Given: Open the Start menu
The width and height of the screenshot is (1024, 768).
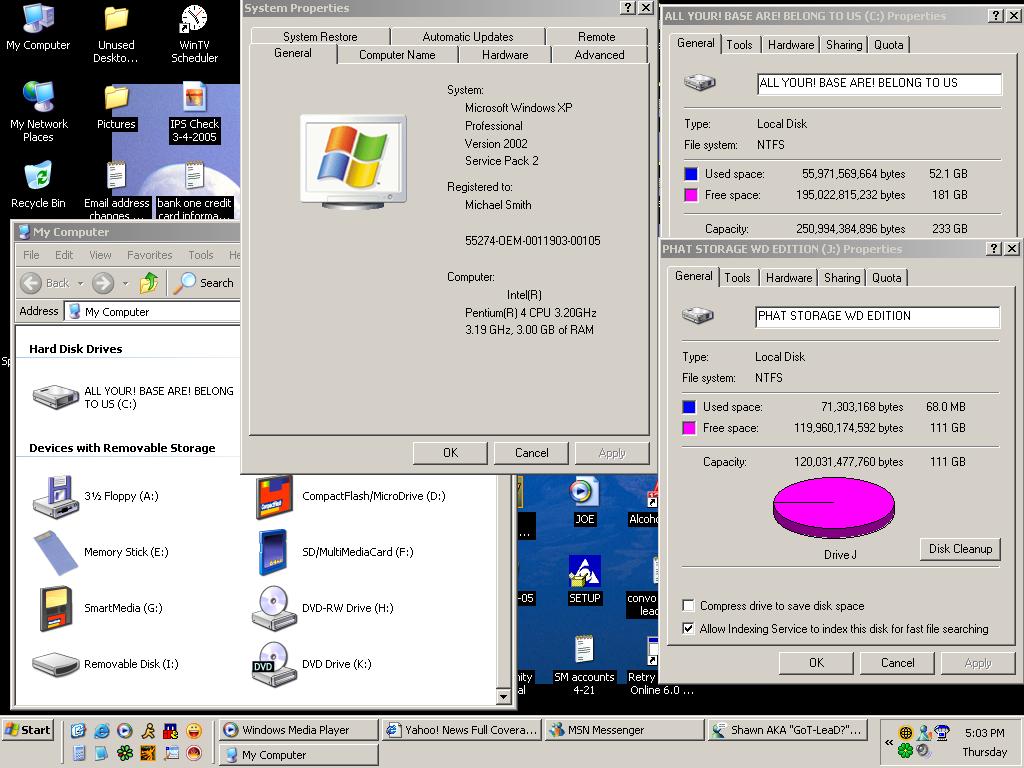Looking at the screenshot, I should [28, 730].
